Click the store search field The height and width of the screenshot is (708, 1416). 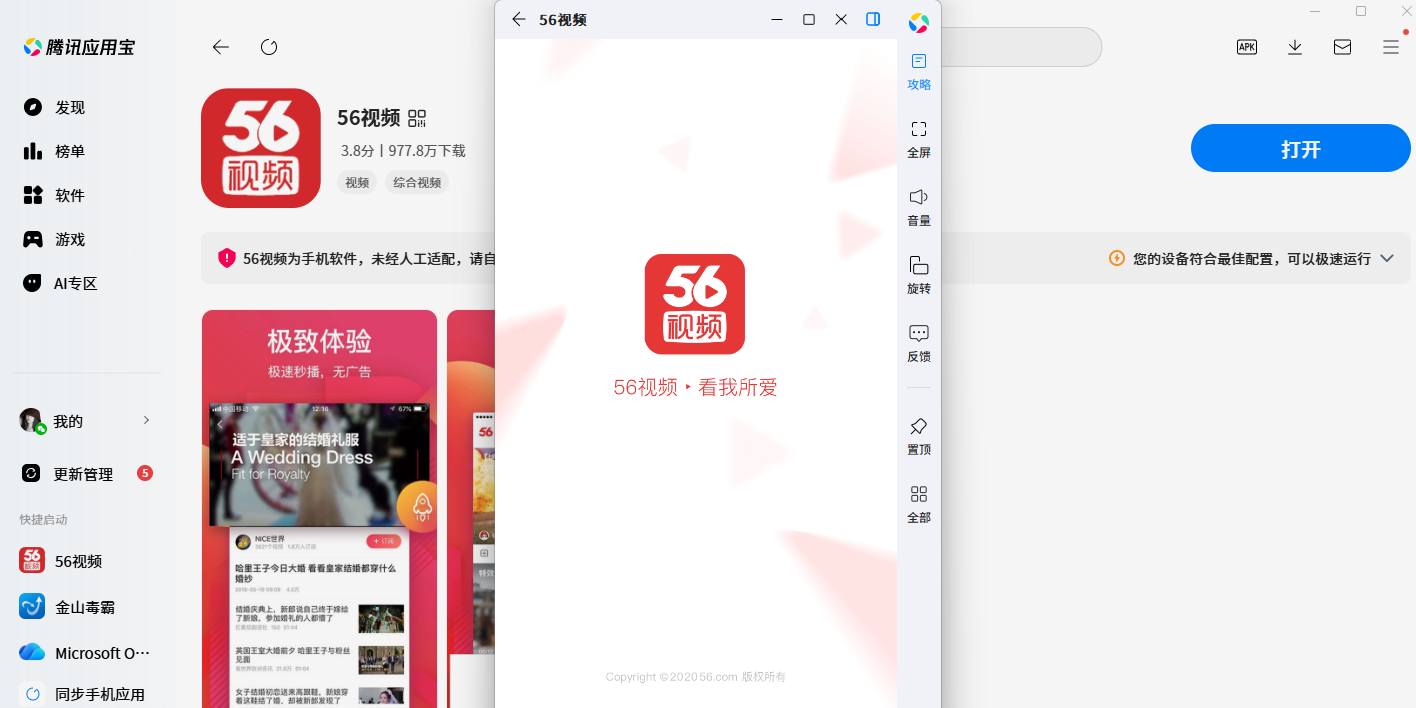(1020, 47)
